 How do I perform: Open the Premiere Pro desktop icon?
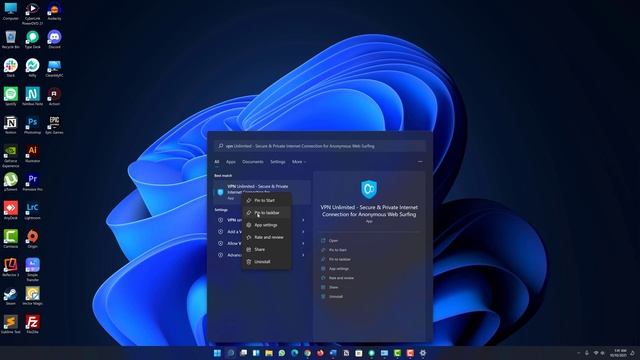pyautogui.click(x=32, y=182)
